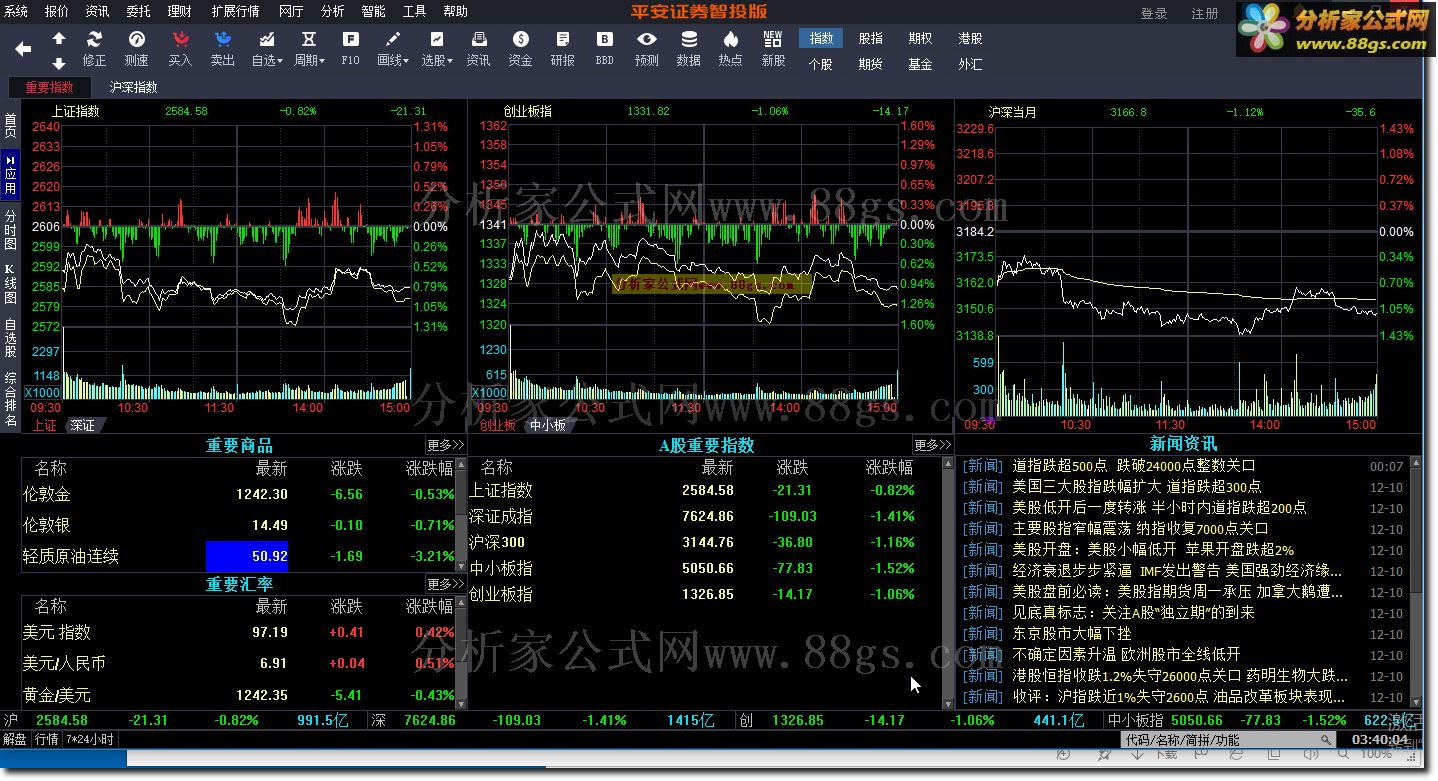1438x781 pixels.
Task: Open the 7*24小时 status bar tab
Action: pyautogui.click(x=90, y=740)
